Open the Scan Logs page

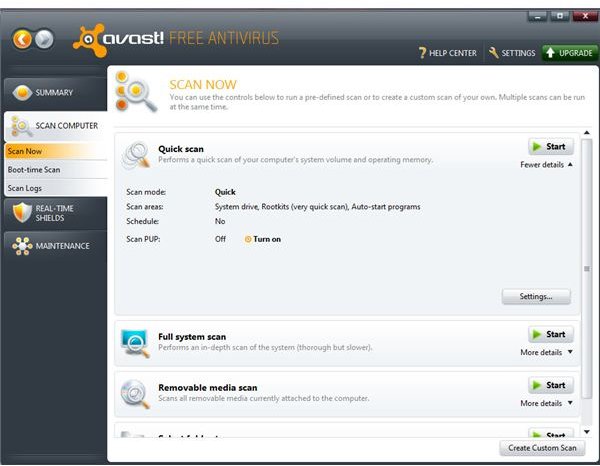coord(56,188)
